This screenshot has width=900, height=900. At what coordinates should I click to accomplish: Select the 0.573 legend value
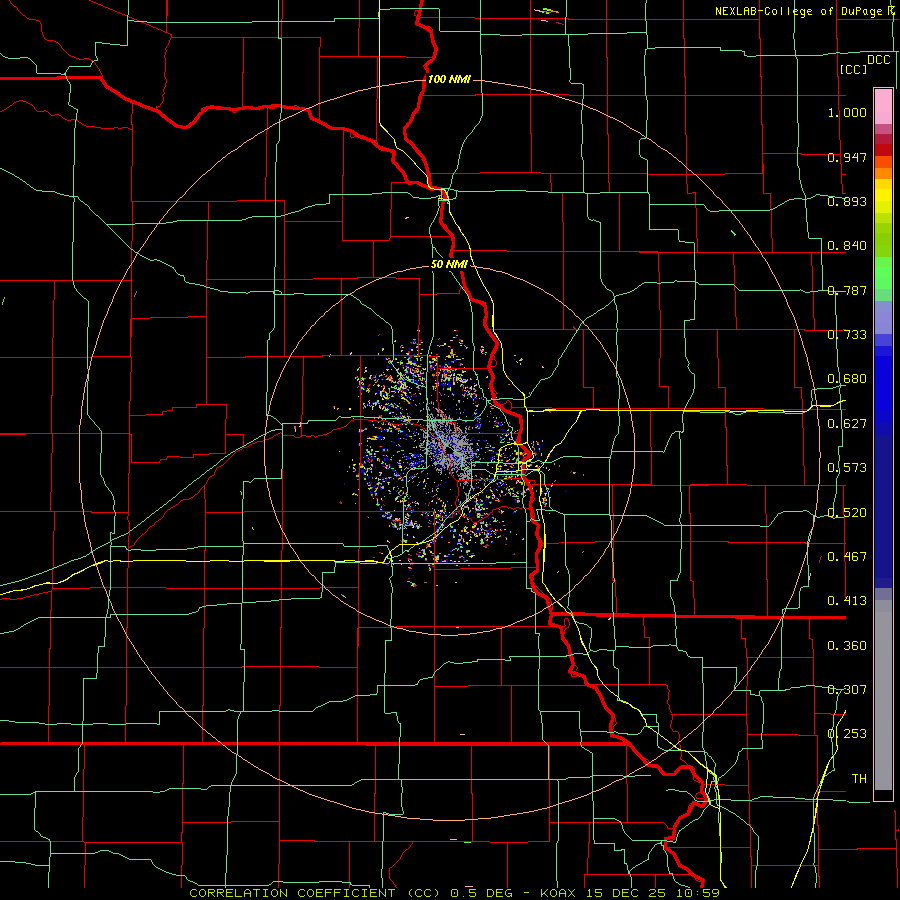point(847,468)
